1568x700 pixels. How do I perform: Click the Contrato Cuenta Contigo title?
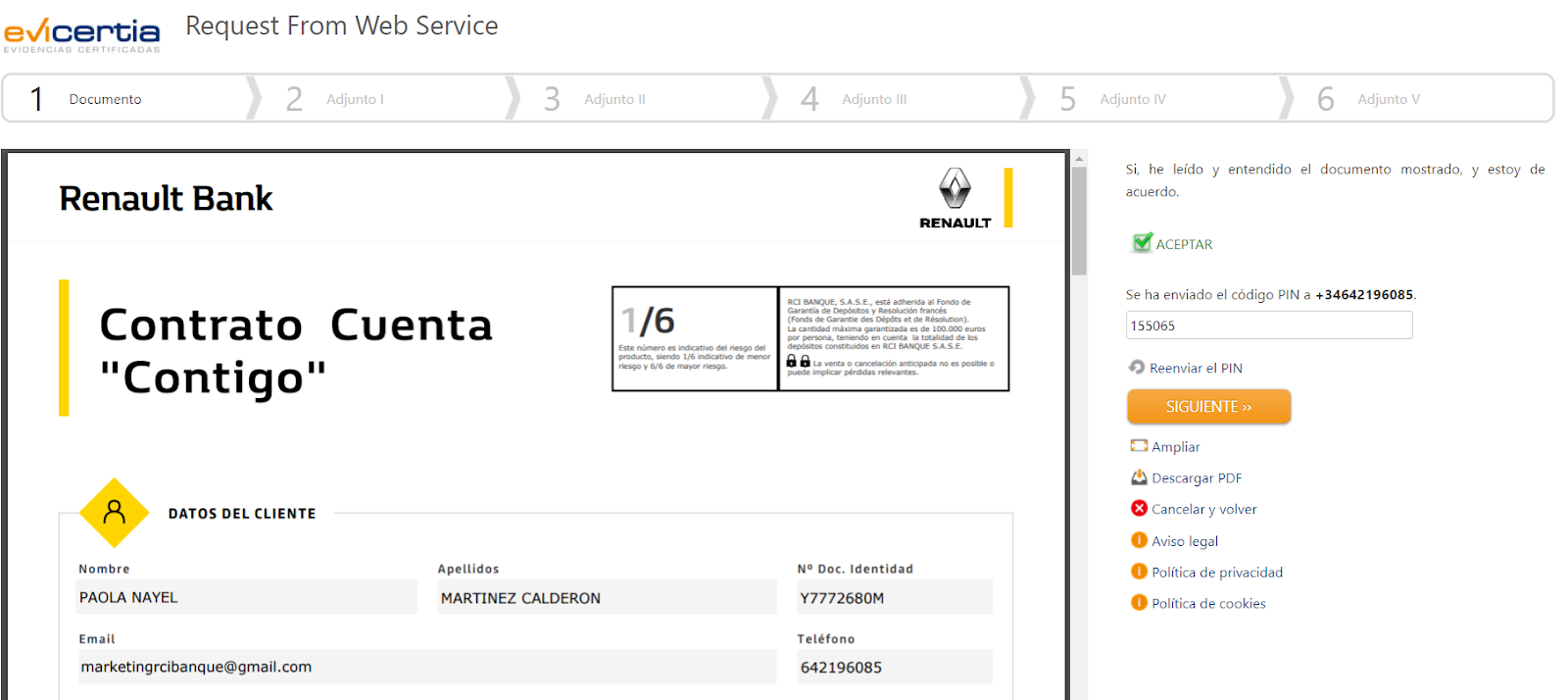[296, 351]
